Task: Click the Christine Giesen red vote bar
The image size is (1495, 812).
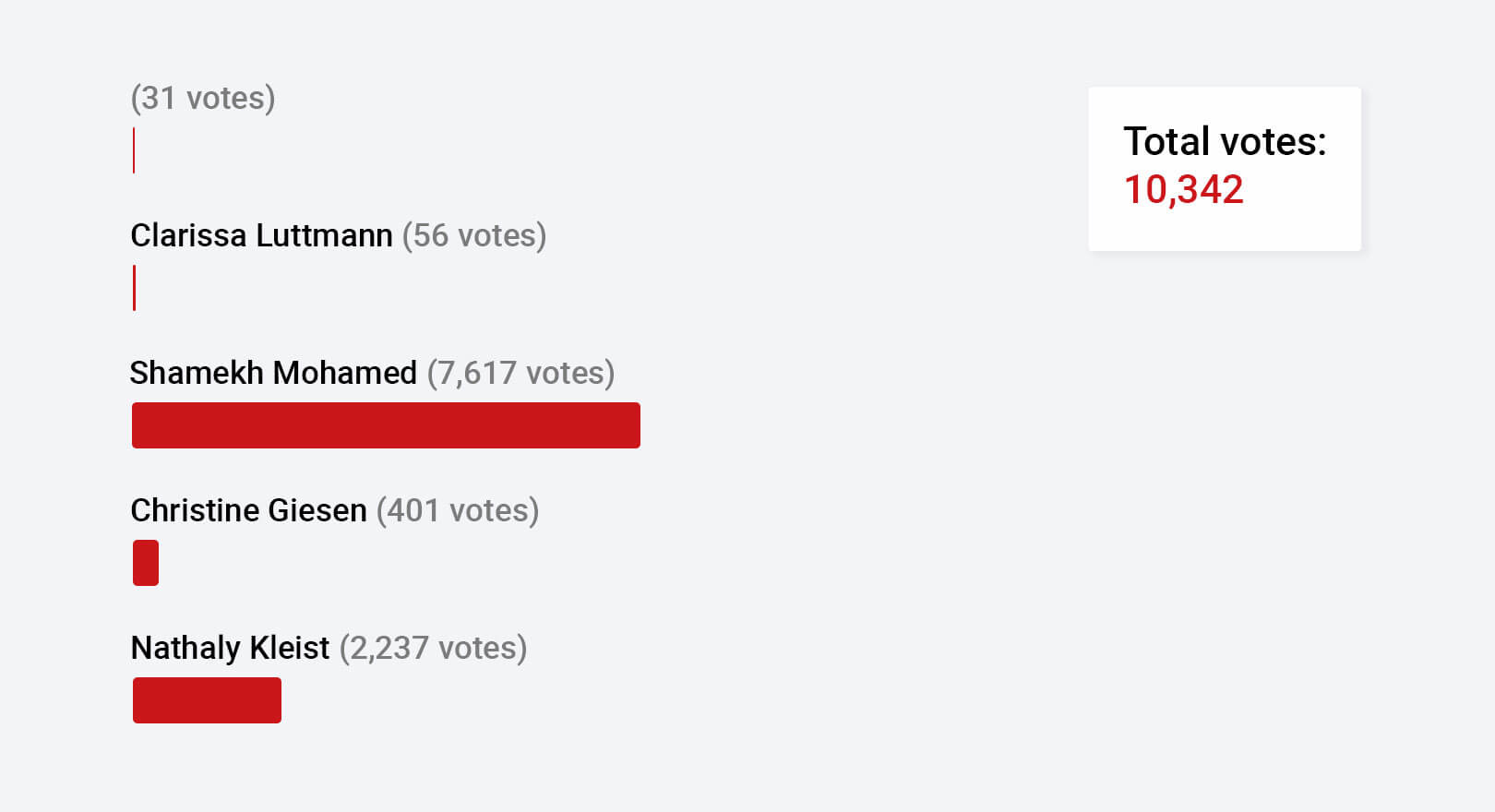Action: point(146,563)
